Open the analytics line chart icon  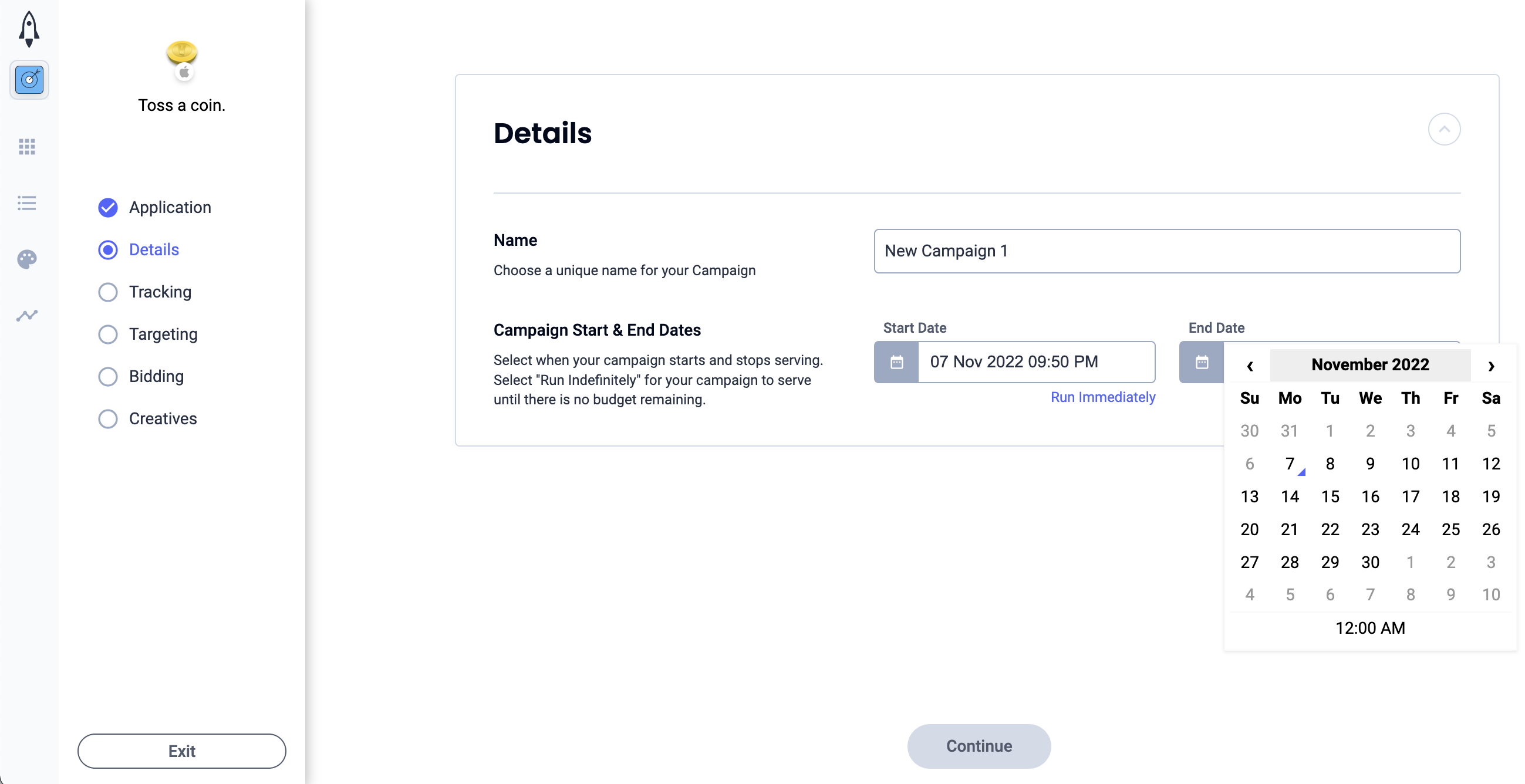[27, 315]
